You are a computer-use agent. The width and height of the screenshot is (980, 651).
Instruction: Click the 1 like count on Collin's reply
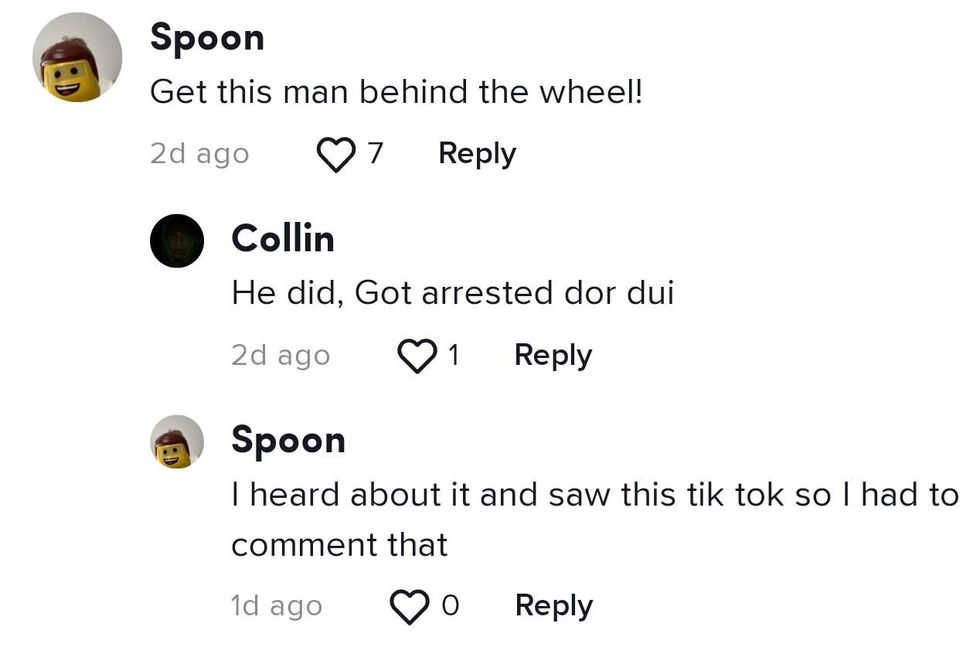(453, 356)
